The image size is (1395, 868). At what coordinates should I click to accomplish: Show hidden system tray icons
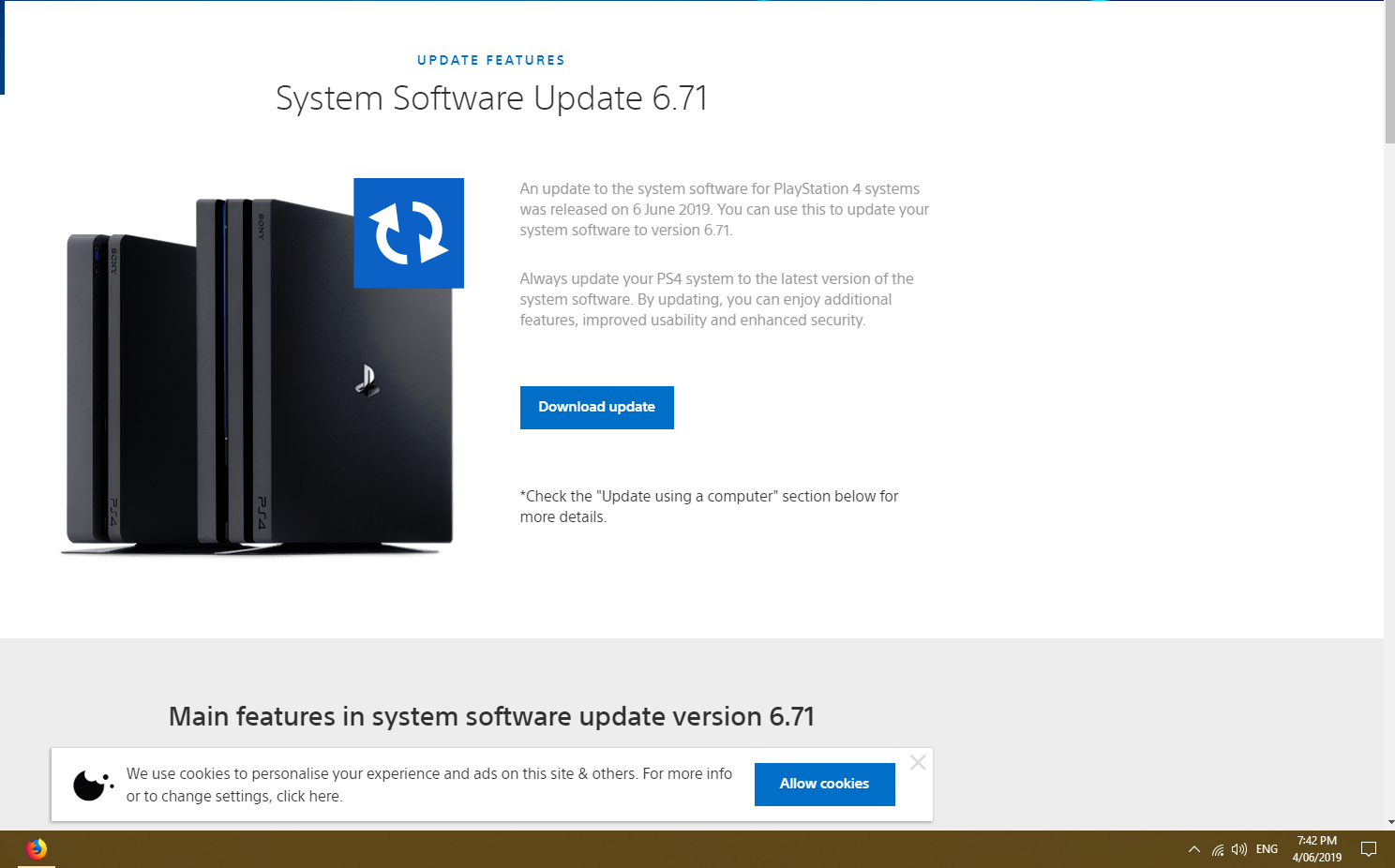[1194, 849]
